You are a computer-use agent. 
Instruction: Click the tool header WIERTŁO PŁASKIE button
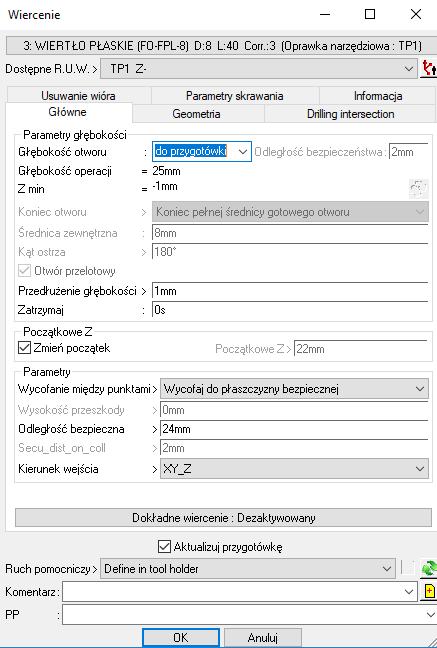point(222,45)
